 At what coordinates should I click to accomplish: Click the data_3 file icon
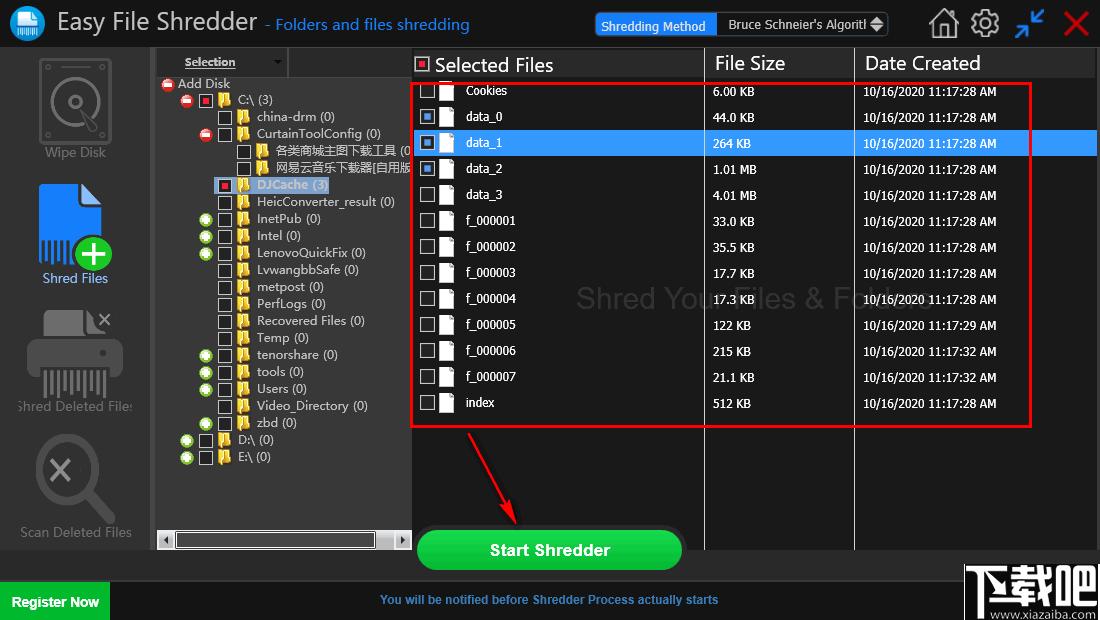click(447, 195)
